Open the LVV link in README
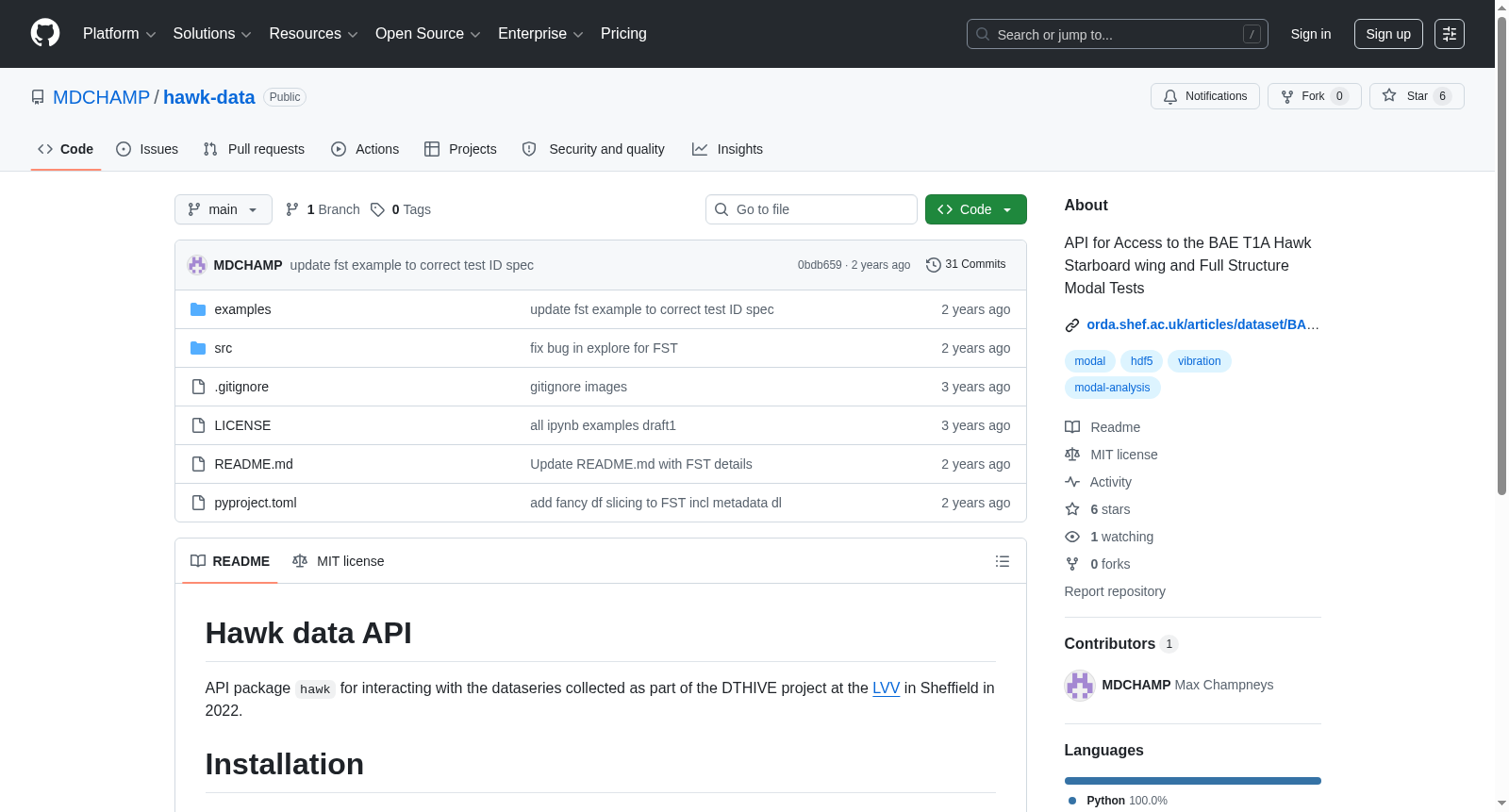 coord(887,688)
